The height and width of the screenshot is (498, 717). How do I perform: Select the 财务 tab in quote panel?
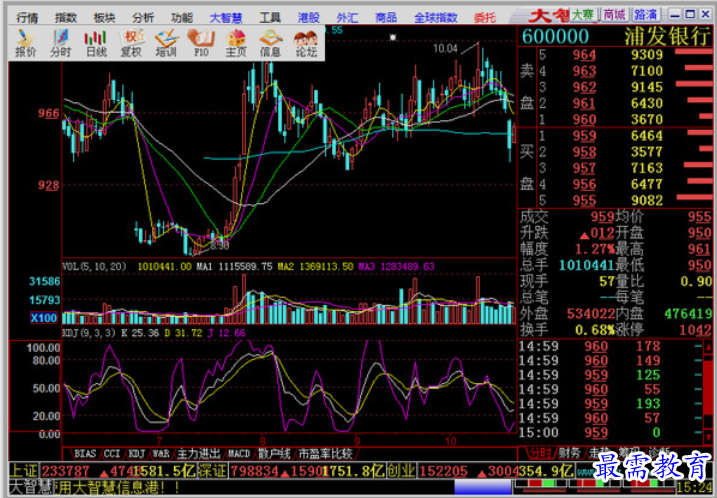pyautogui.click(x=569, y=453)
